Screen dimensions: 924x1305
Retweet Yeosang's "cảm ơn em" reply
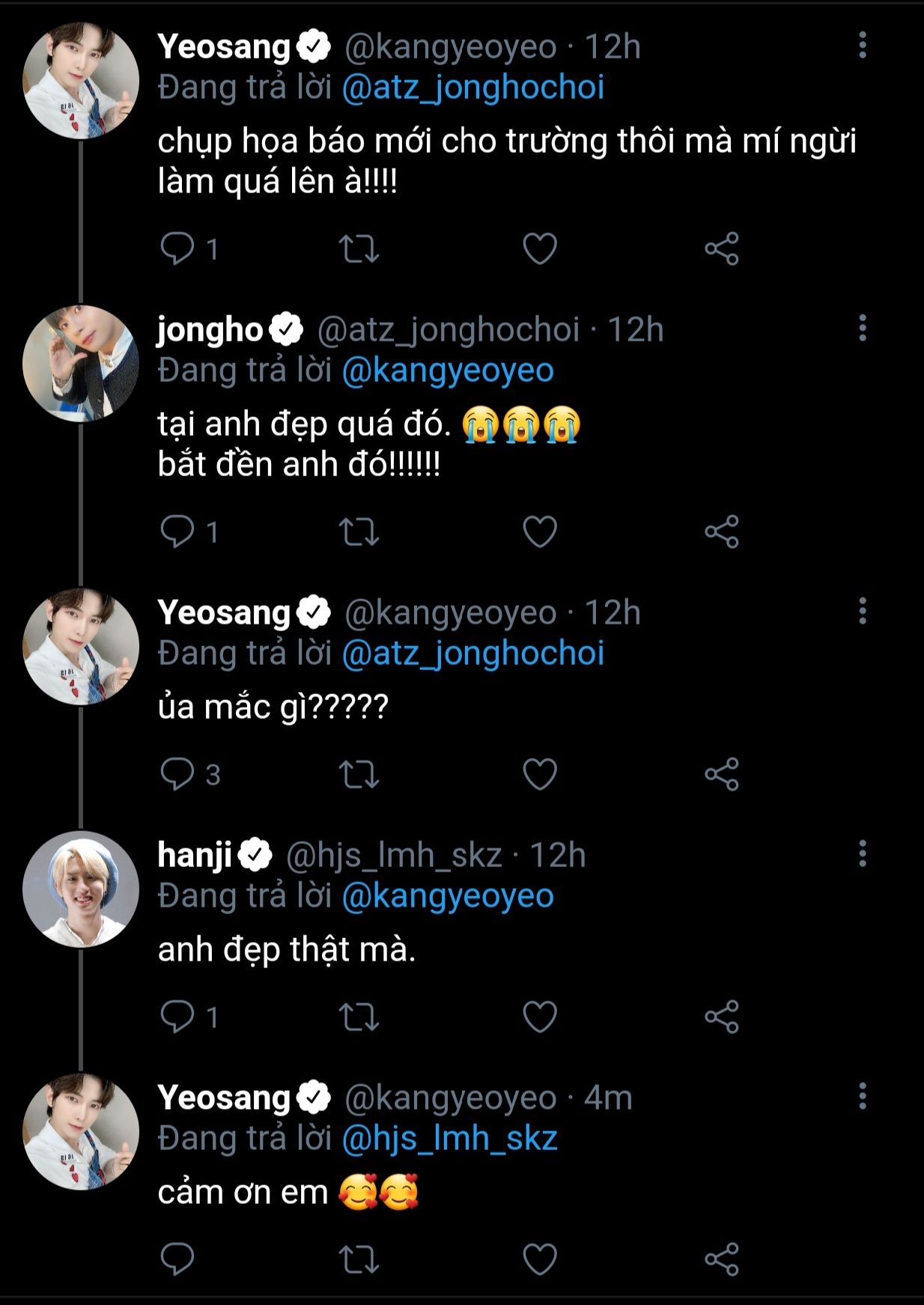tap(359, 1259)
